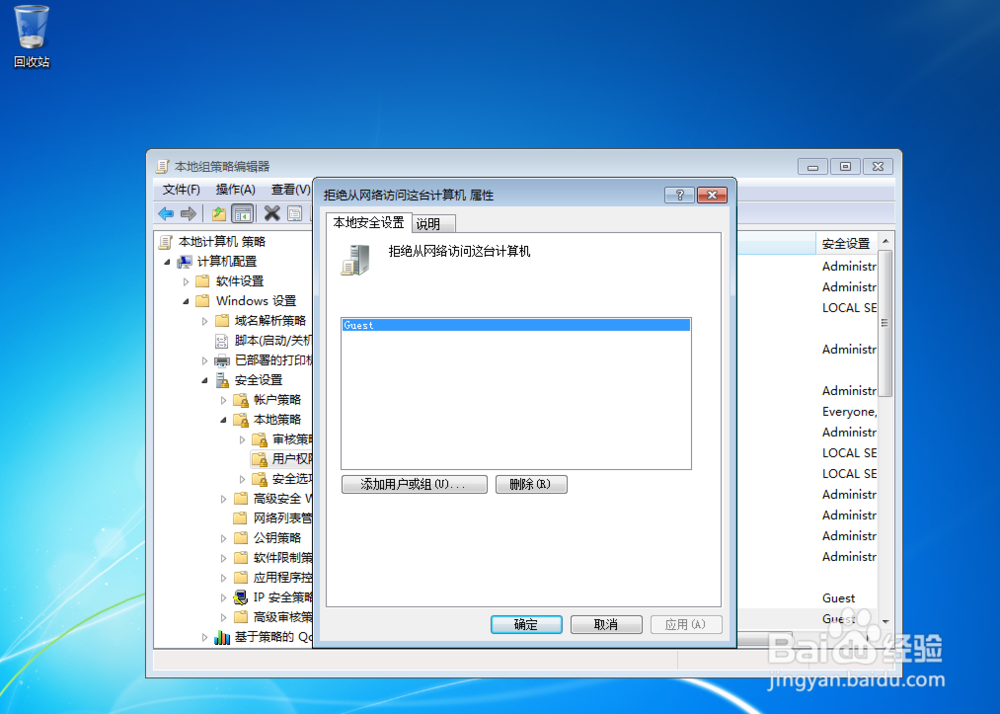The height and width of the screenshot is (714, 1000).
Task: Click the Help question mark in the properties dialog
Action: (679, 195)
